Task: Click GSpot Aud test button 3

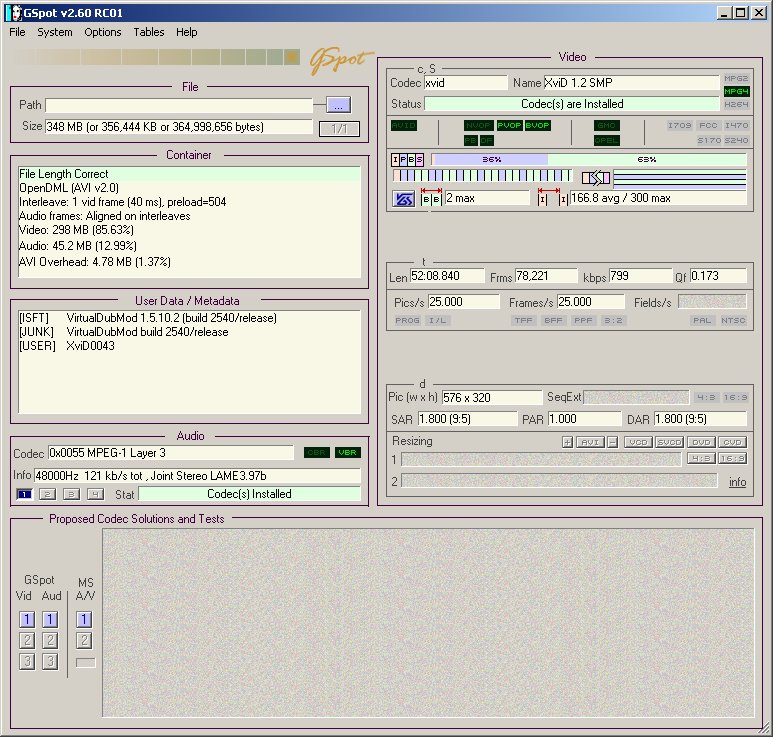Action: click(50, 661)
